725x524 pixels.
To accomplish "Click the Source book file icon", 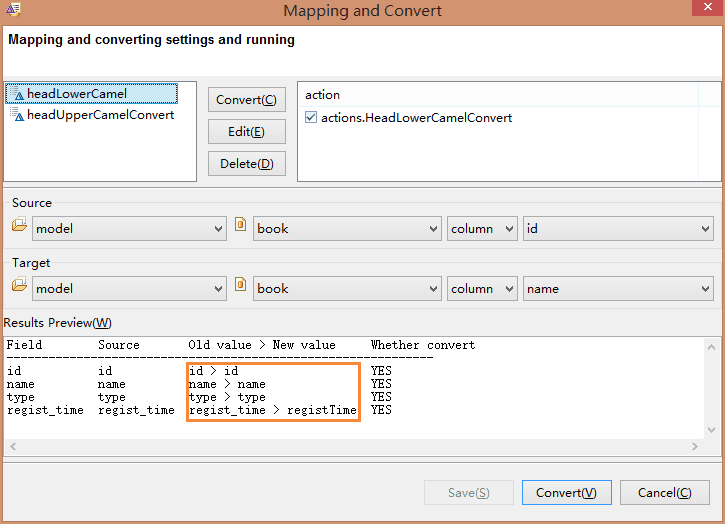I will pyautogui.click(x=240, y=224).
